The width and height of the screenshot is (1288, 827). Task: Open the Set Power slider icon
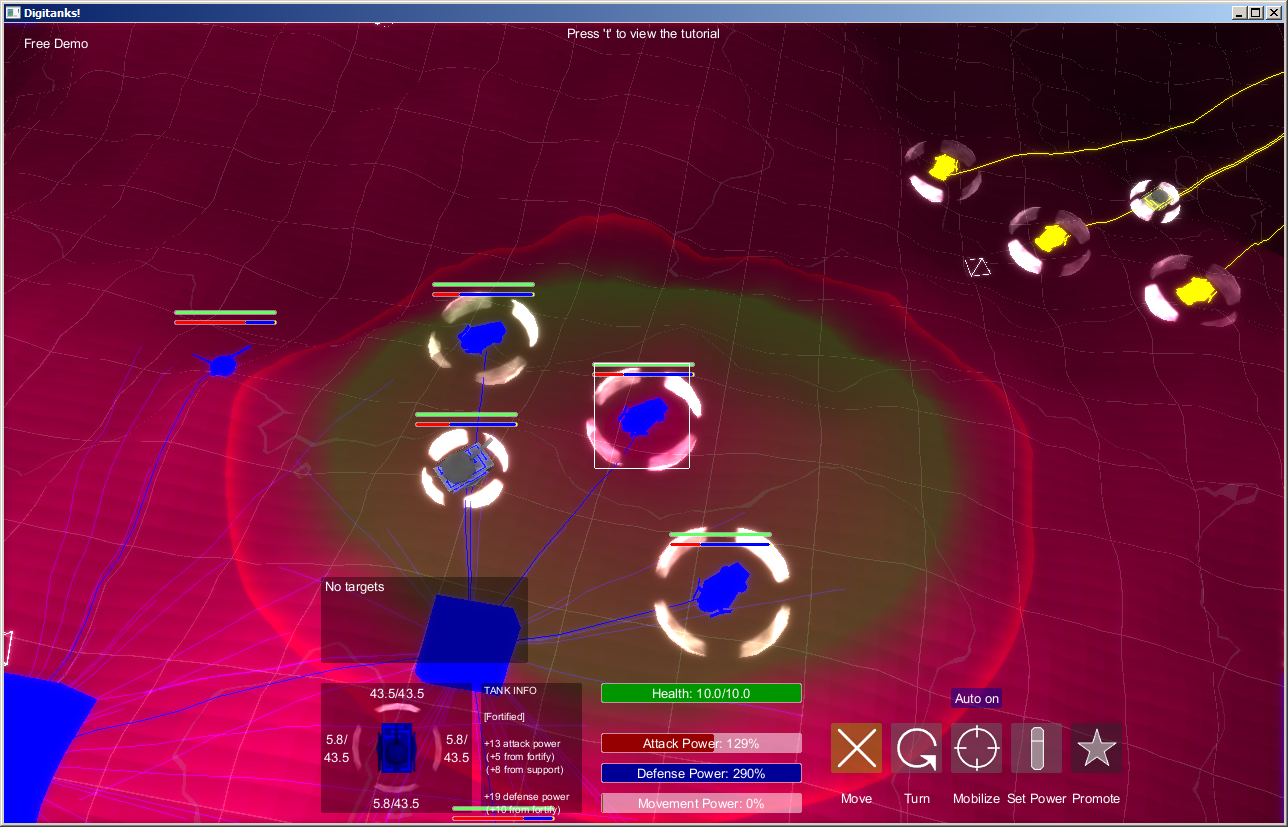[x=1037, y=748]
